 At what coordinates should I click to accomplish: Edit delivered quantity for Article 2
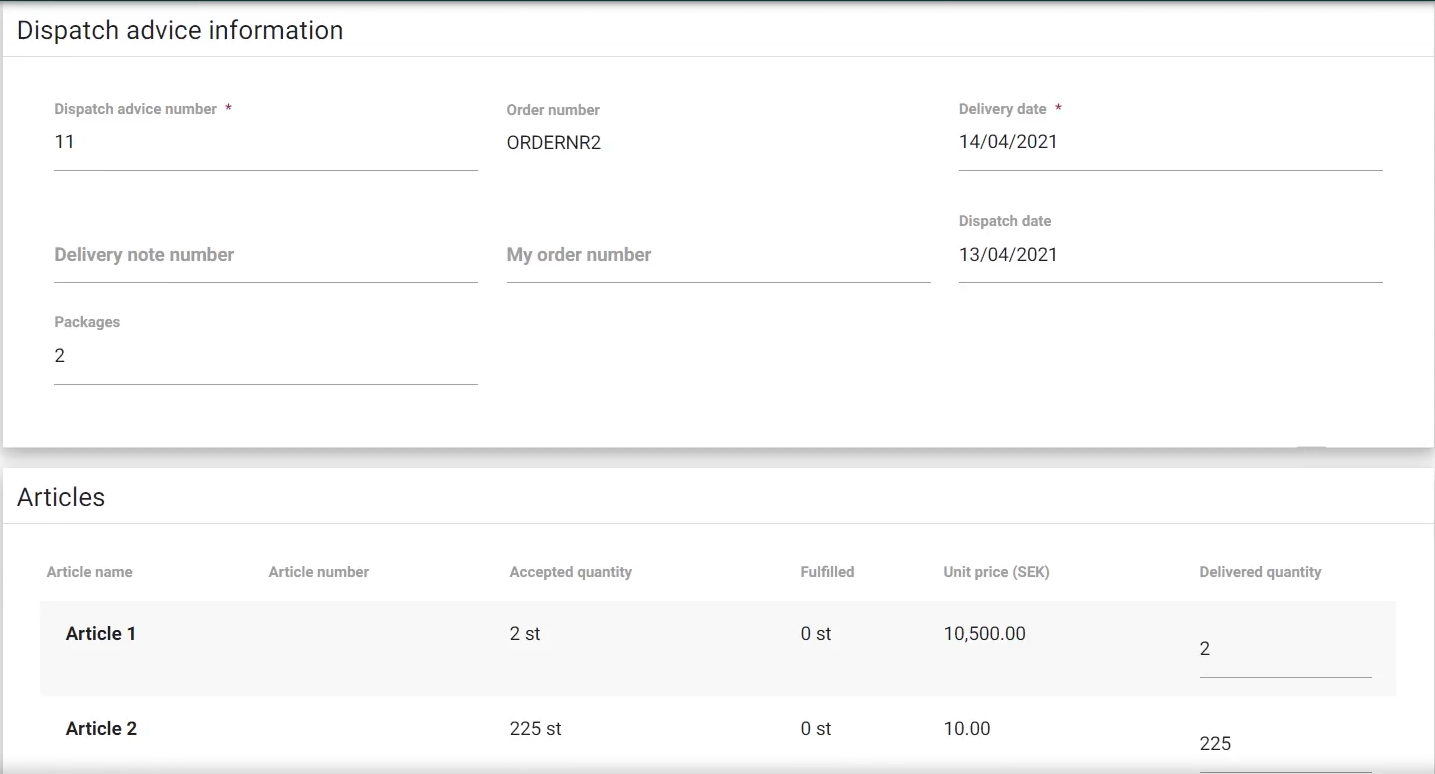tap(1285, 745)
